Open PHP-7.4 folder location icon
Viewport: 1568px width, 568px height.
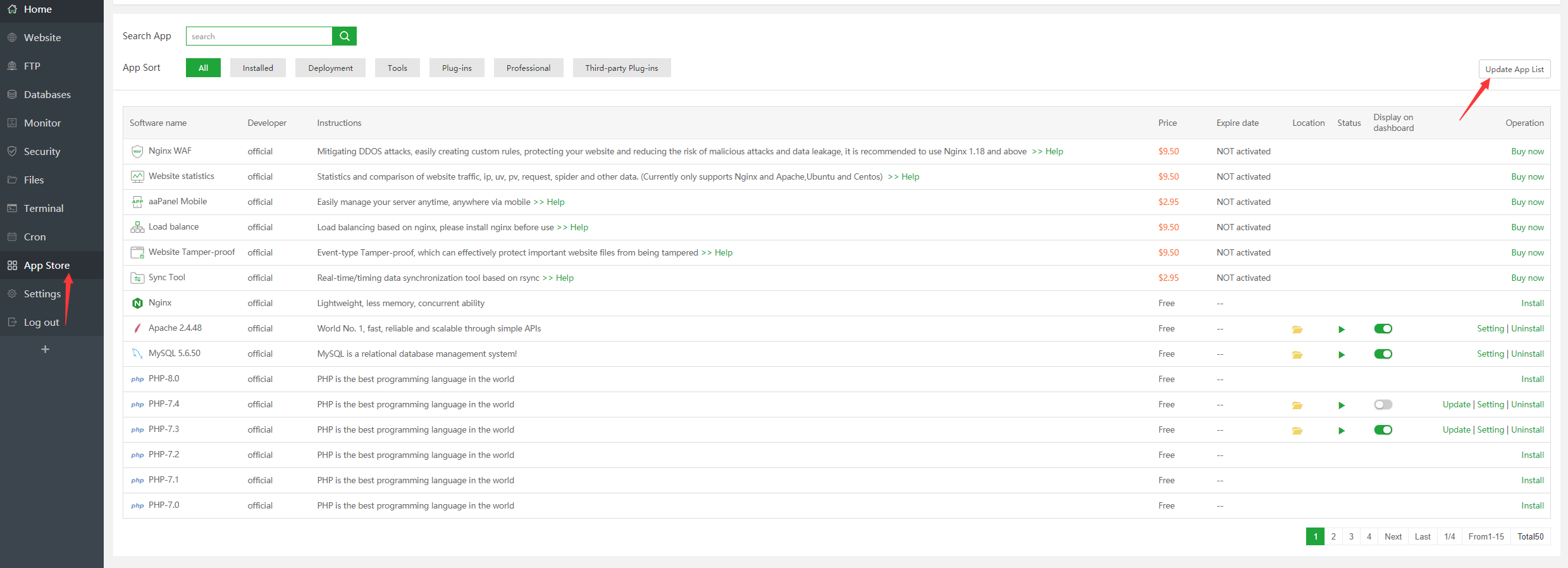[x=1297, y=405]
